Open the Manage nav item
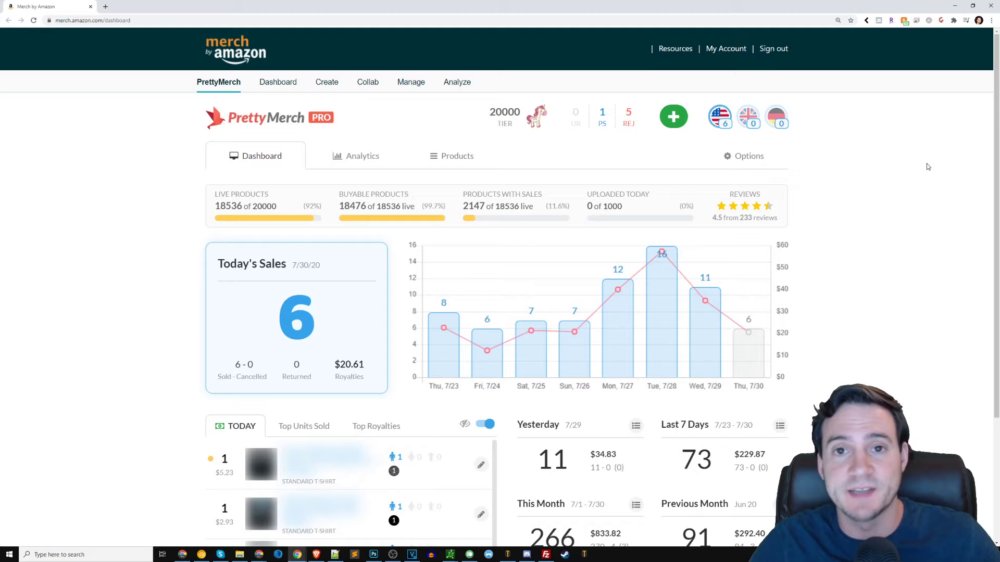1000x562 pixels. click(x=411, y=82)
